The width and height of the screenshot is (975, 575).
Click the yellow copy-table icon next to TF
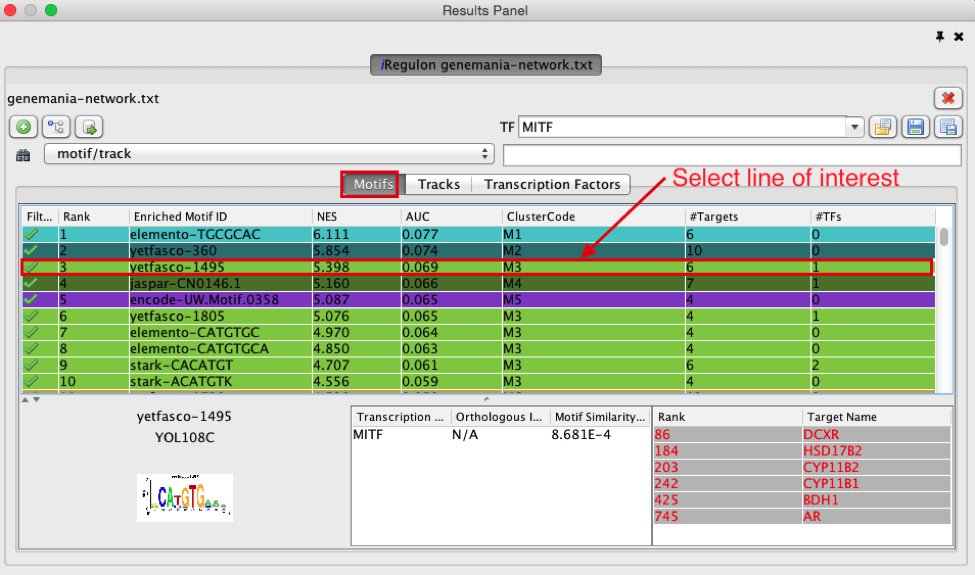(882, 127)
